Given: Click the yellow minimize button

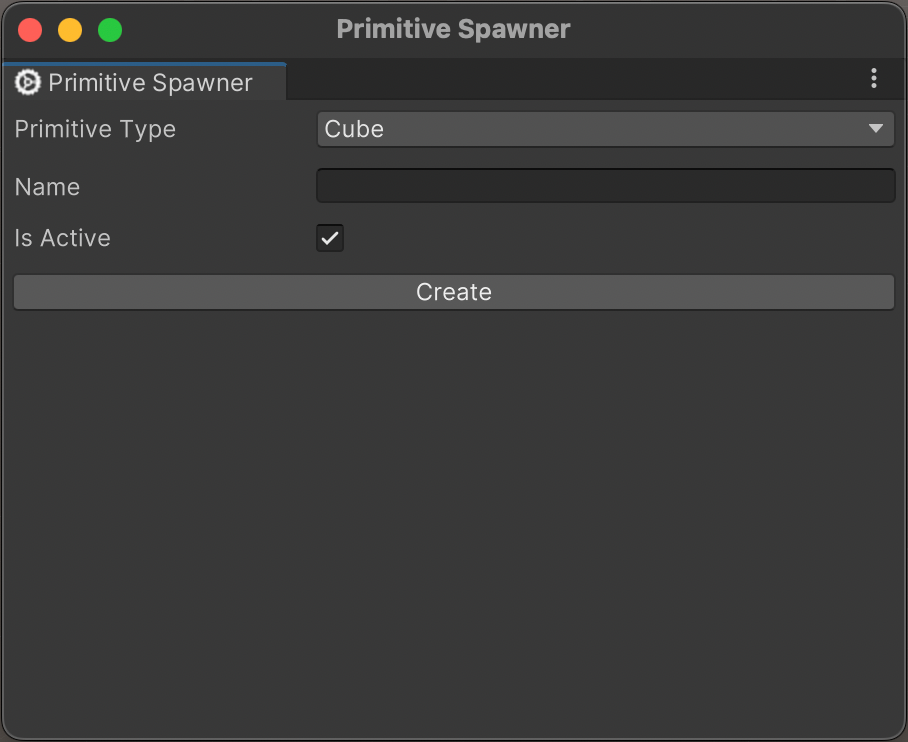Looking at the screenshot, I should tap(69, 30).
